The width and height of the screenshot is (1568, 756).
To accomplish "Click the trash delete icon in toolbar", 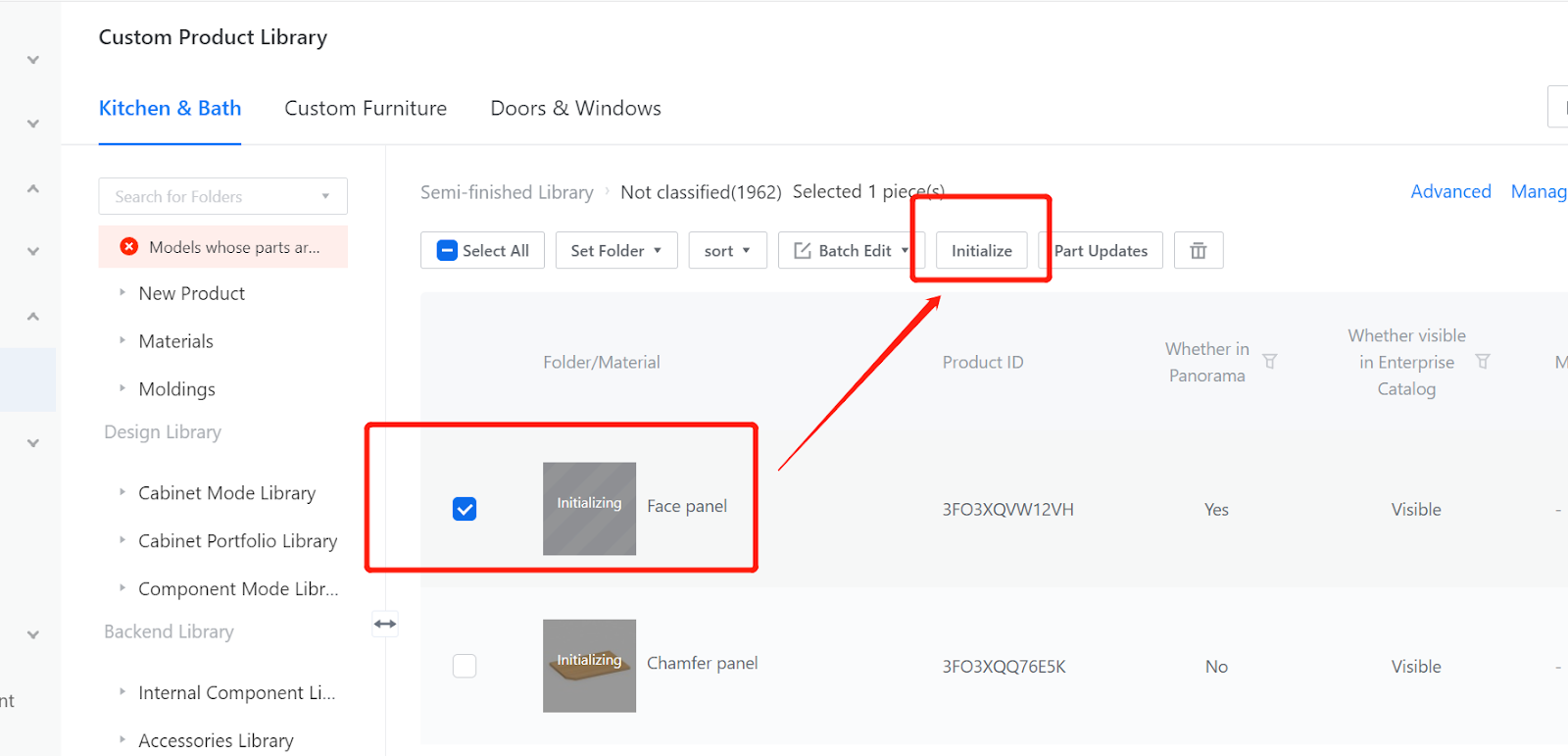I will 1198,251.
